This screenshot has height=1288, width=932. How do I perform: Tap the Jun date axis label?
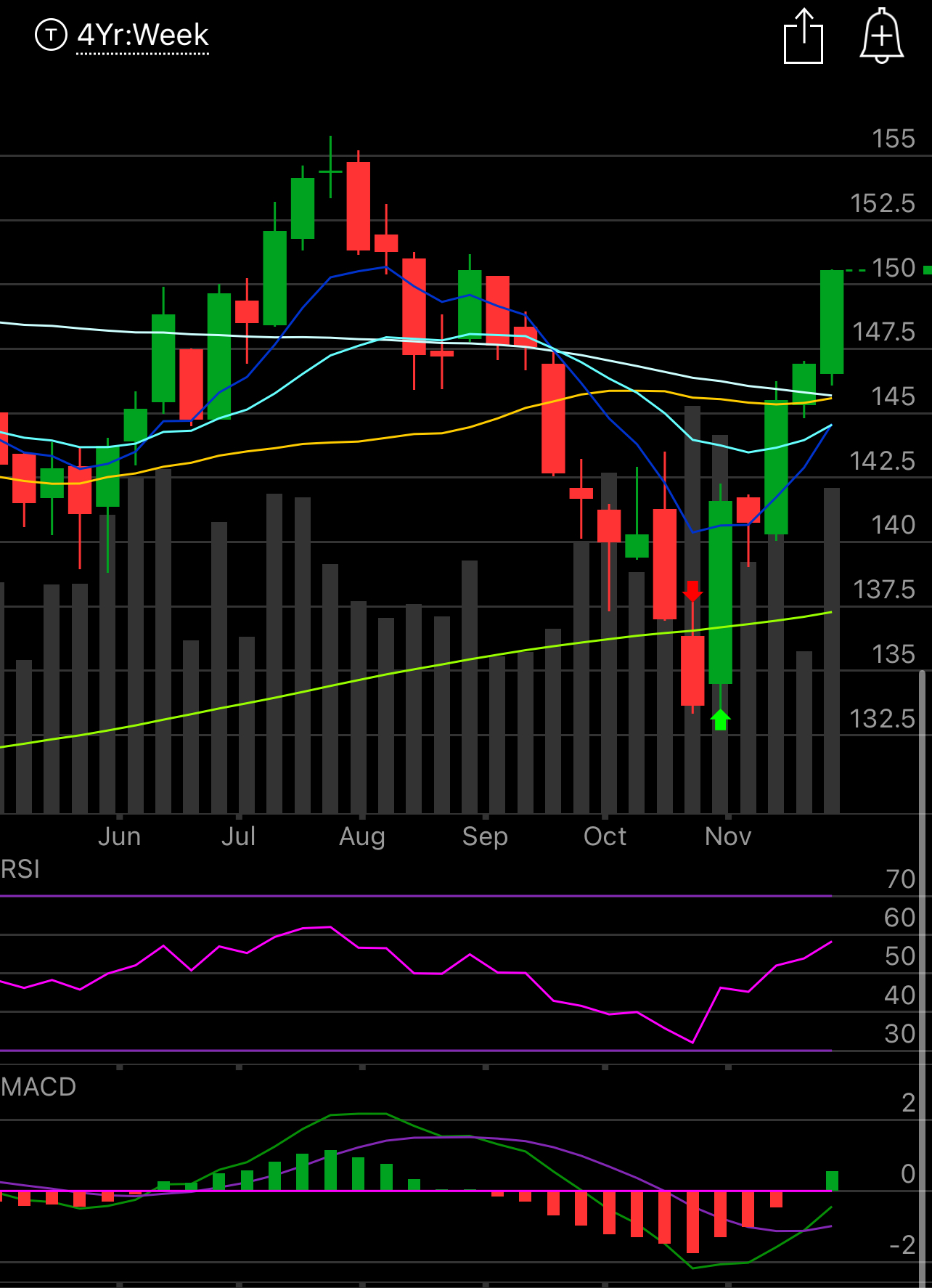(x=119, y=836)
